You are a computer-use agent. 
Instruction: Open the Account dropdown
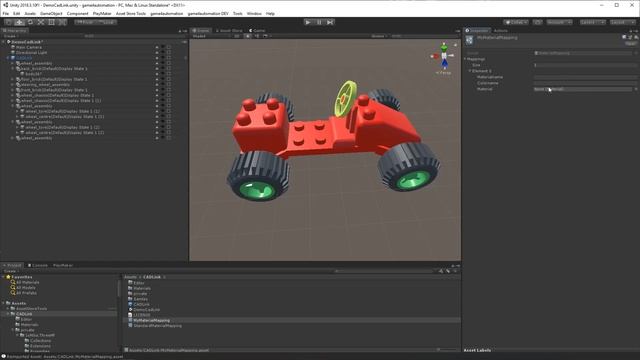coord(559,22)
